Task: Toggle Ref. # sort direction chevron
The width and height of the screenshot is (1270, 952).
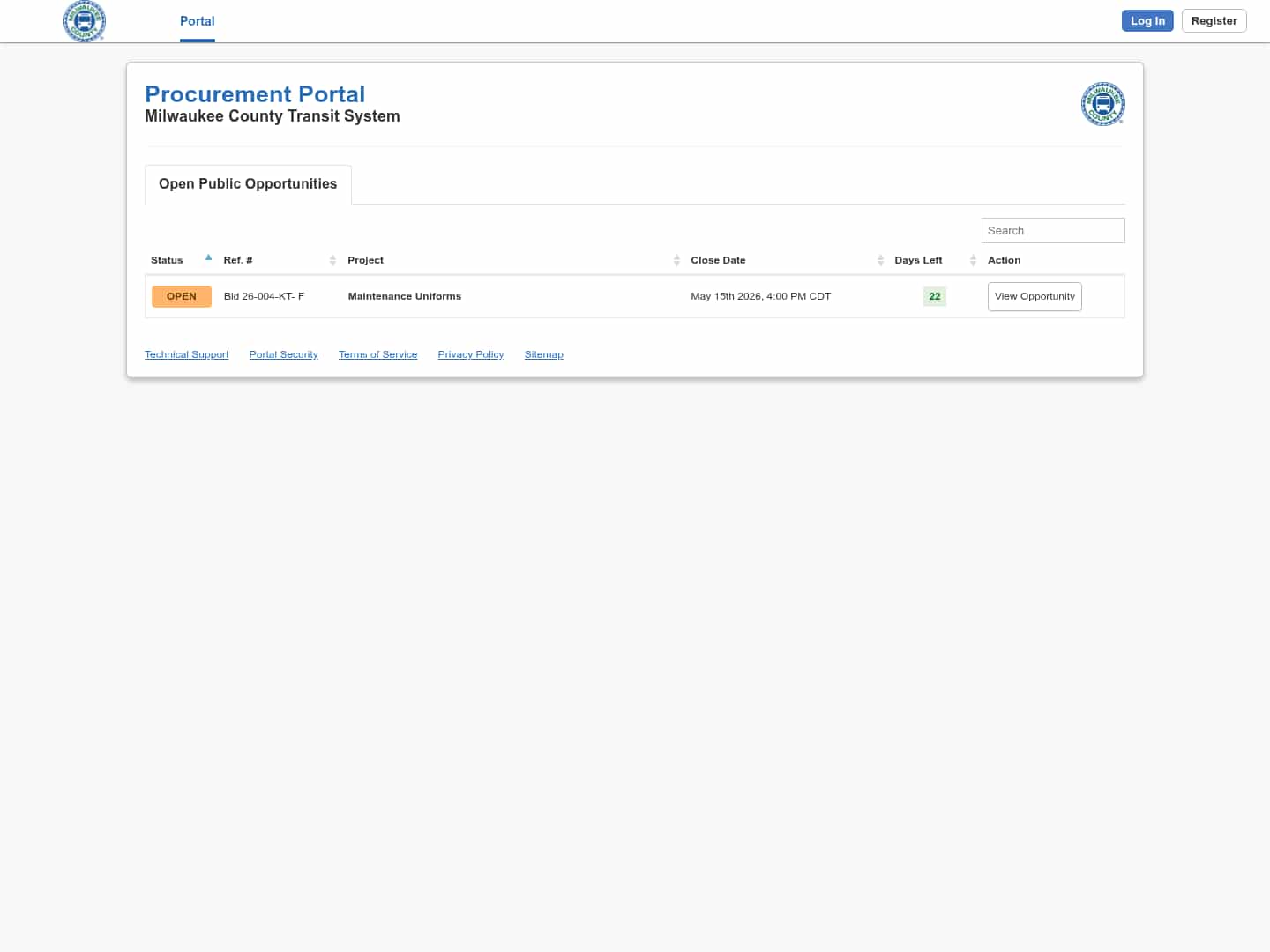Action: click(x=332, y=260)
